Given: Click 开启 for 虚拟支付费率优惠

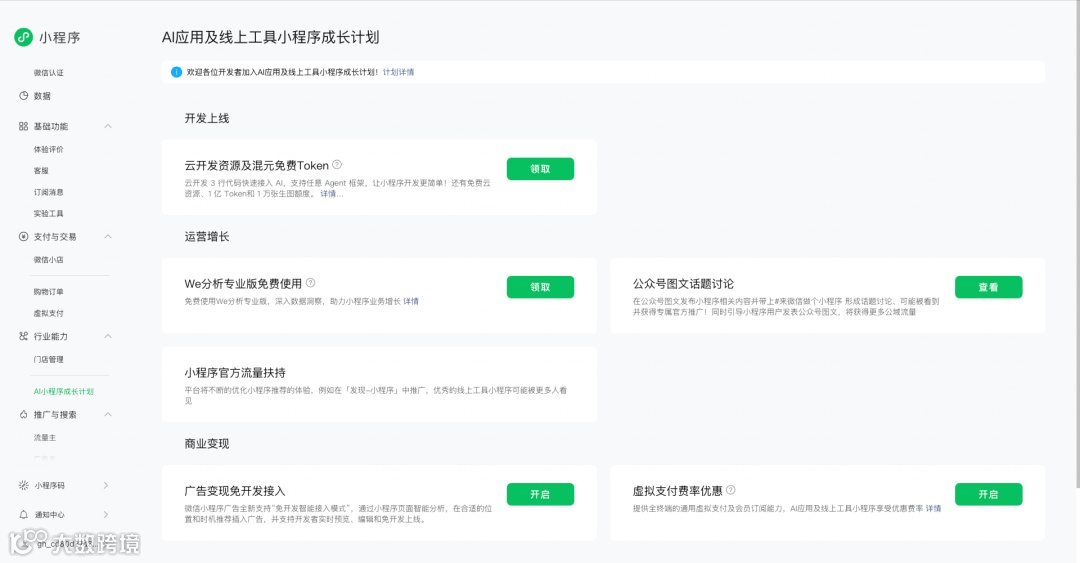Looking at the screenshot, I should tap(988, 494).
